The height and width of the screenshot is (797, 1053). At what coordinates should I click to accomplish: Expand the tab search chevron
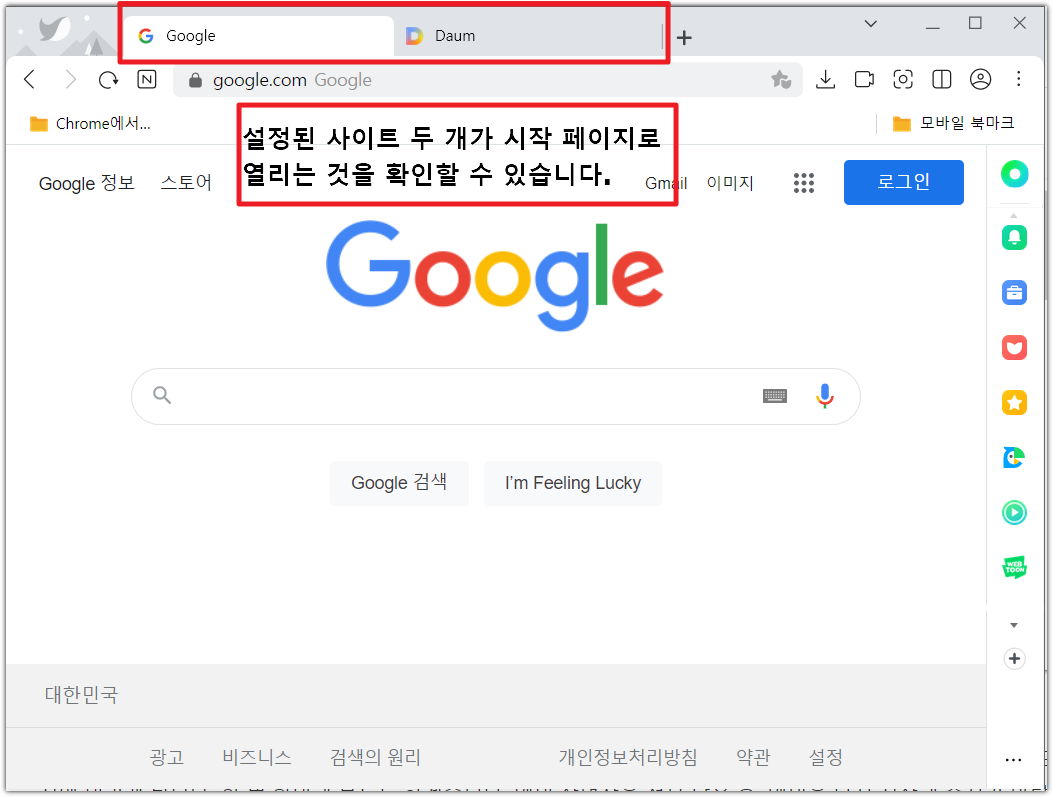[871, 24]
